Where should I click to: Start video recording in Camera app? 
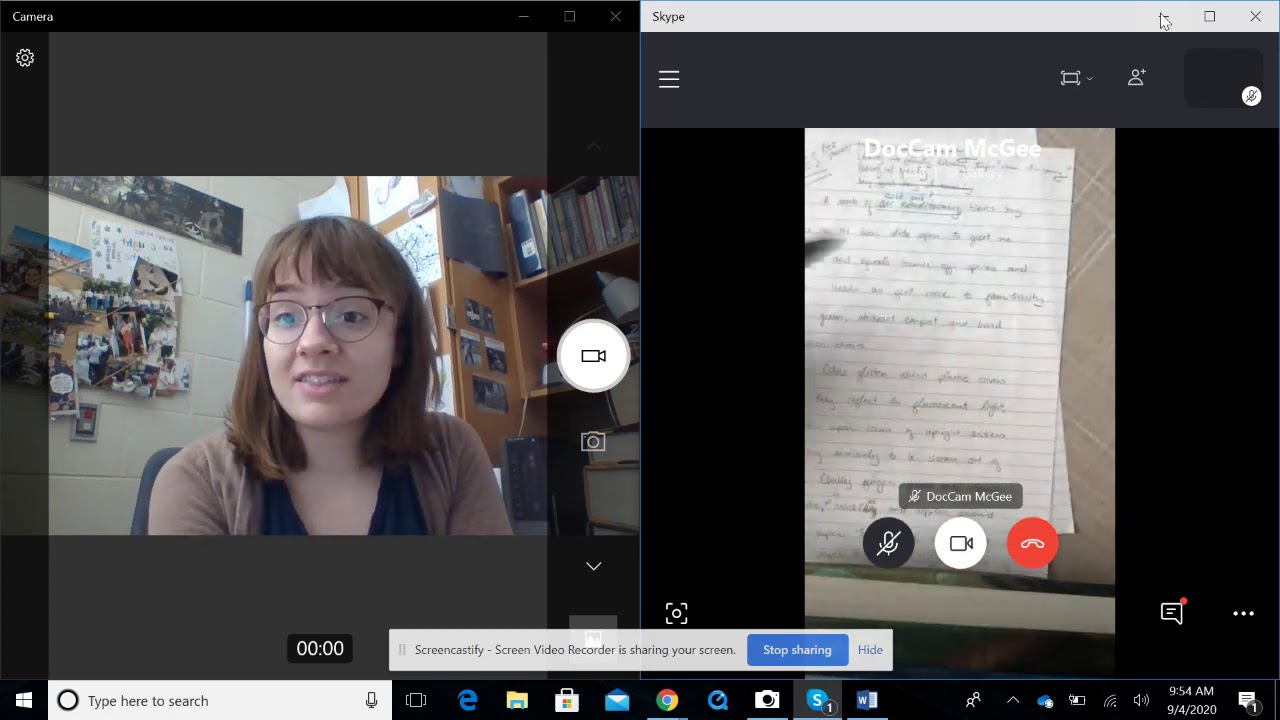[x=594, y=356]
